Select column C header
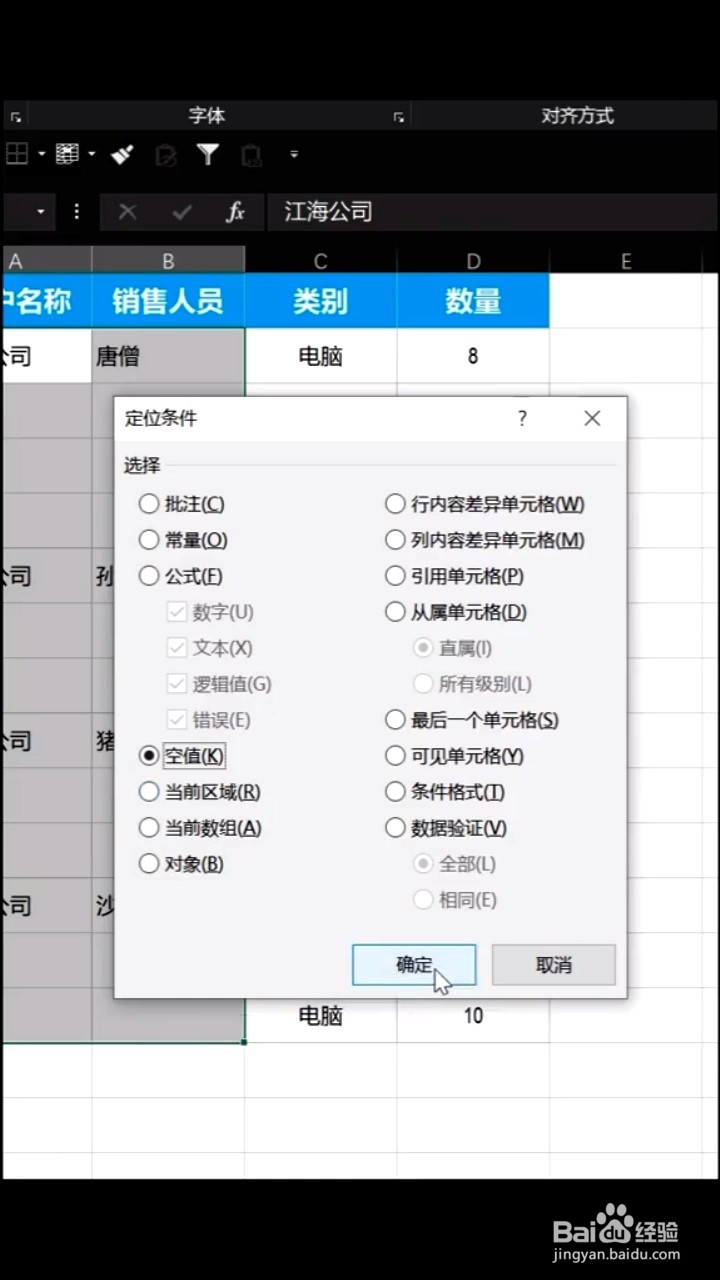This screenshot has width=720, height=1280. click(x=320, y=261)
